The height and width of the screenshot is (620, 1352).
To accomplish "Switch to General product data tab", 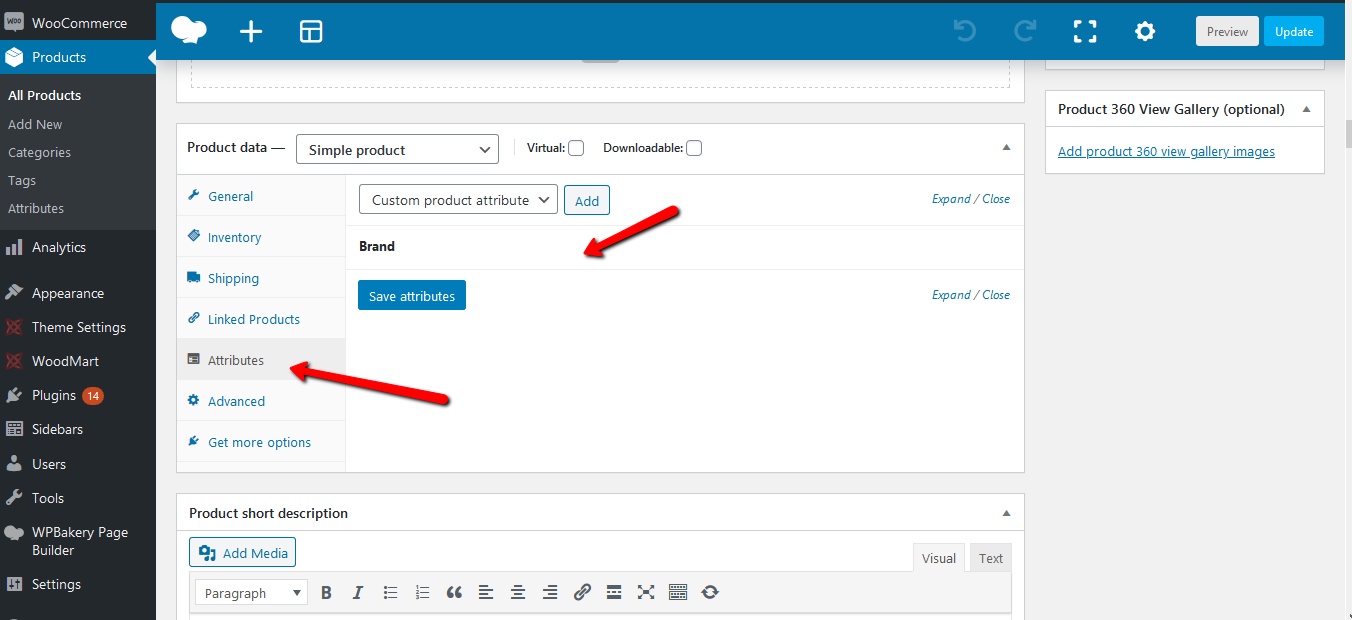I will 261,196.
